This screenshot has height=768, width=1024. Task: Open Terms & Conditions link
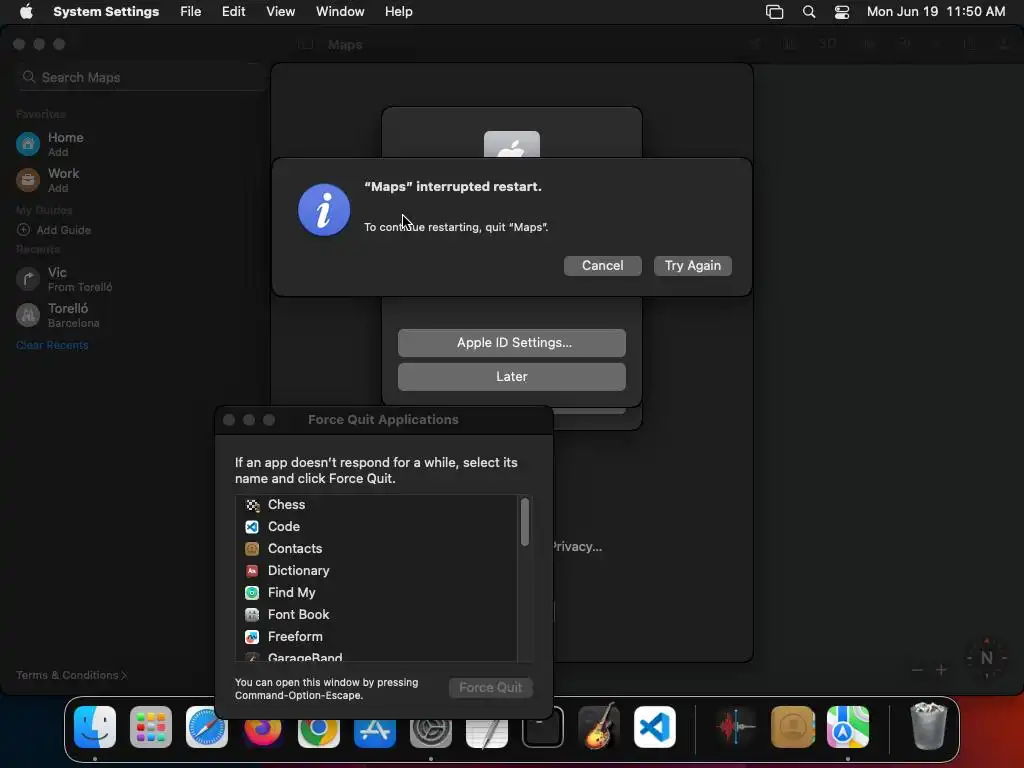(71, 675)
